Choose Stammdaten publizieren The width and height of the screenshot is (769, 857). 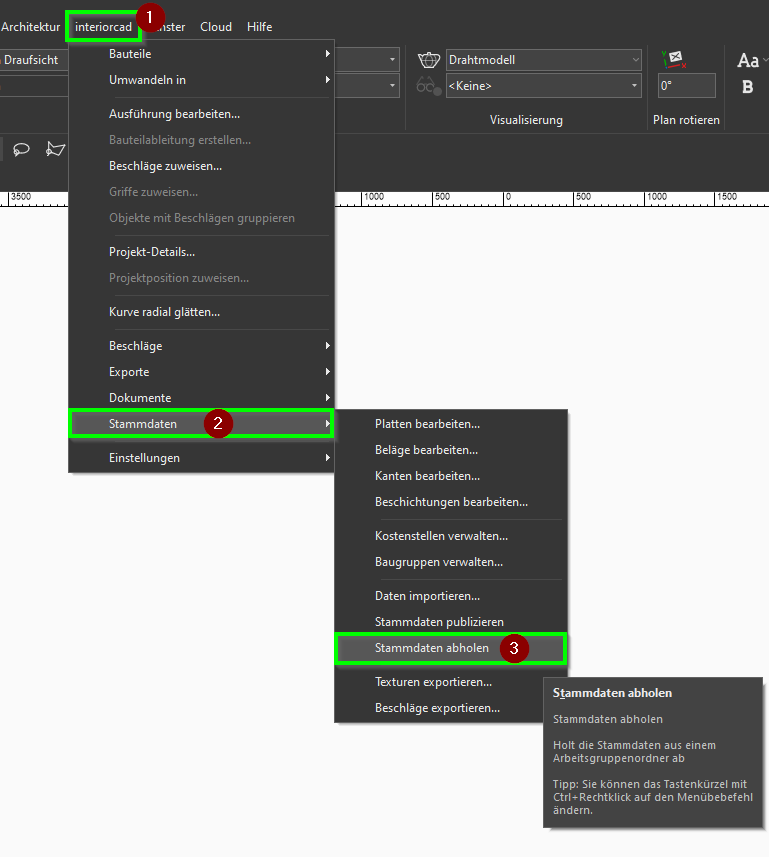[x=451, y=622]
